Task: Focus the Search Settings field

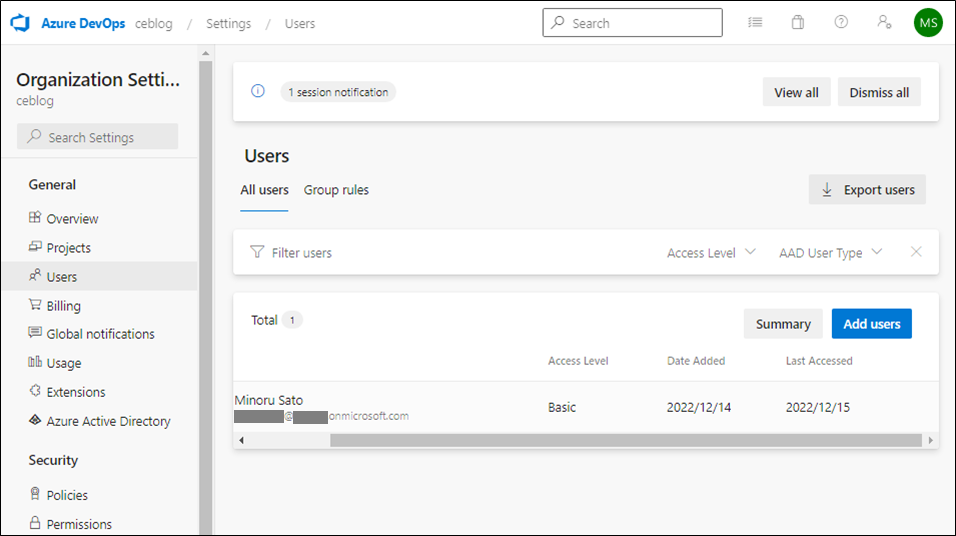Action: [98, 137]
